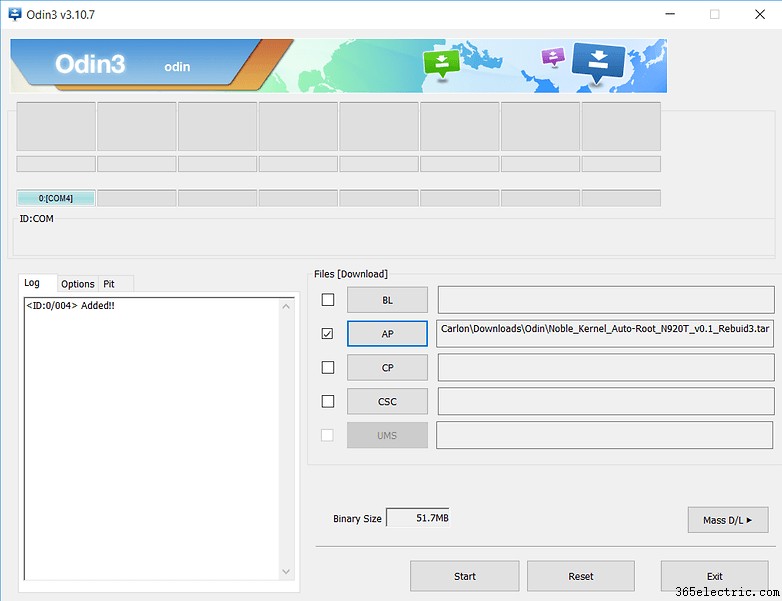Viewport: 782px width, 601px height.
Task: Click the 'Binary Size' label
Action: (x=357, y=519)
